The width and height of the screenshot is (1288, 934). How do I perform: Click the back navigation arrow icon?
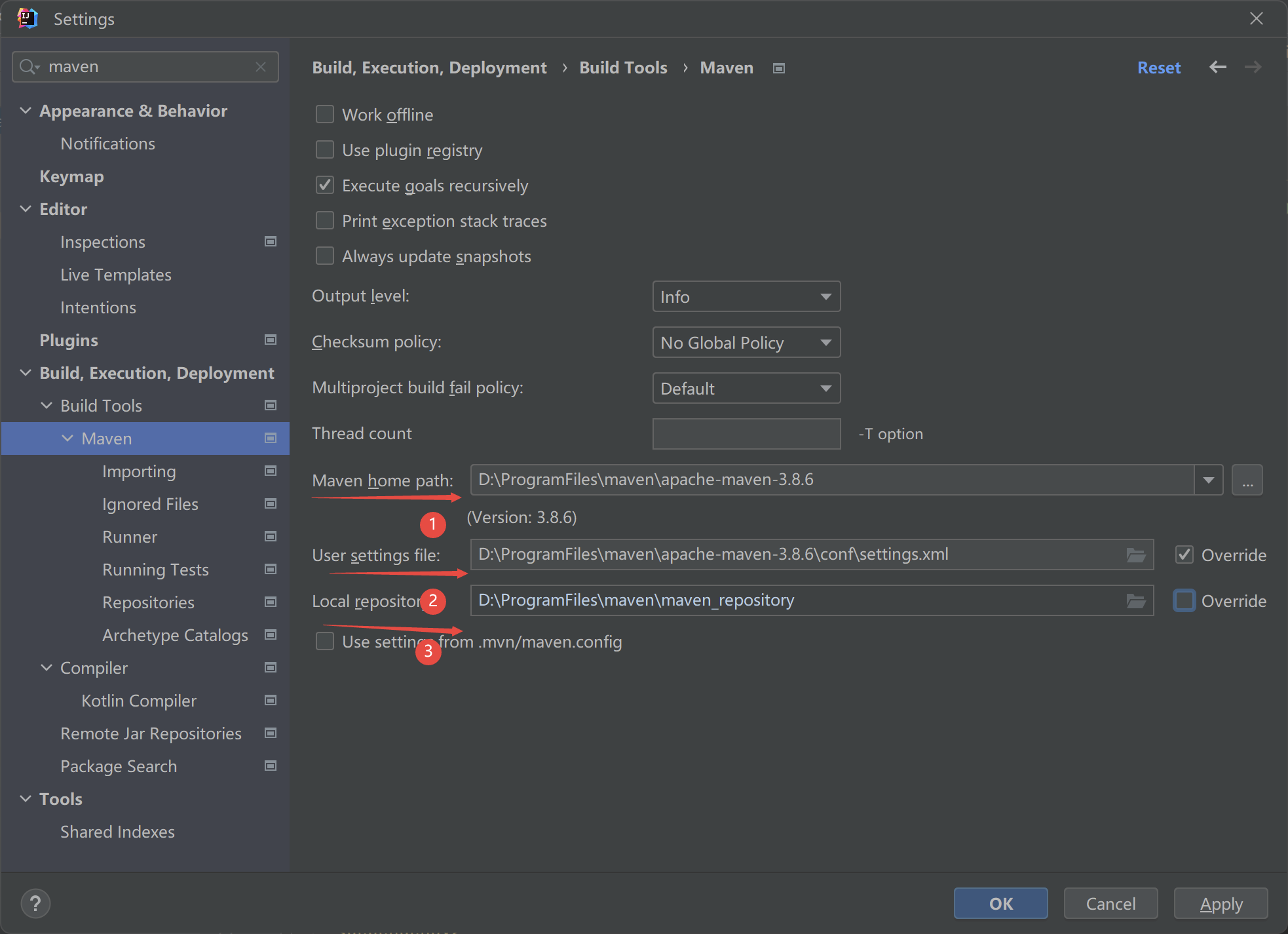[1217, 67]
